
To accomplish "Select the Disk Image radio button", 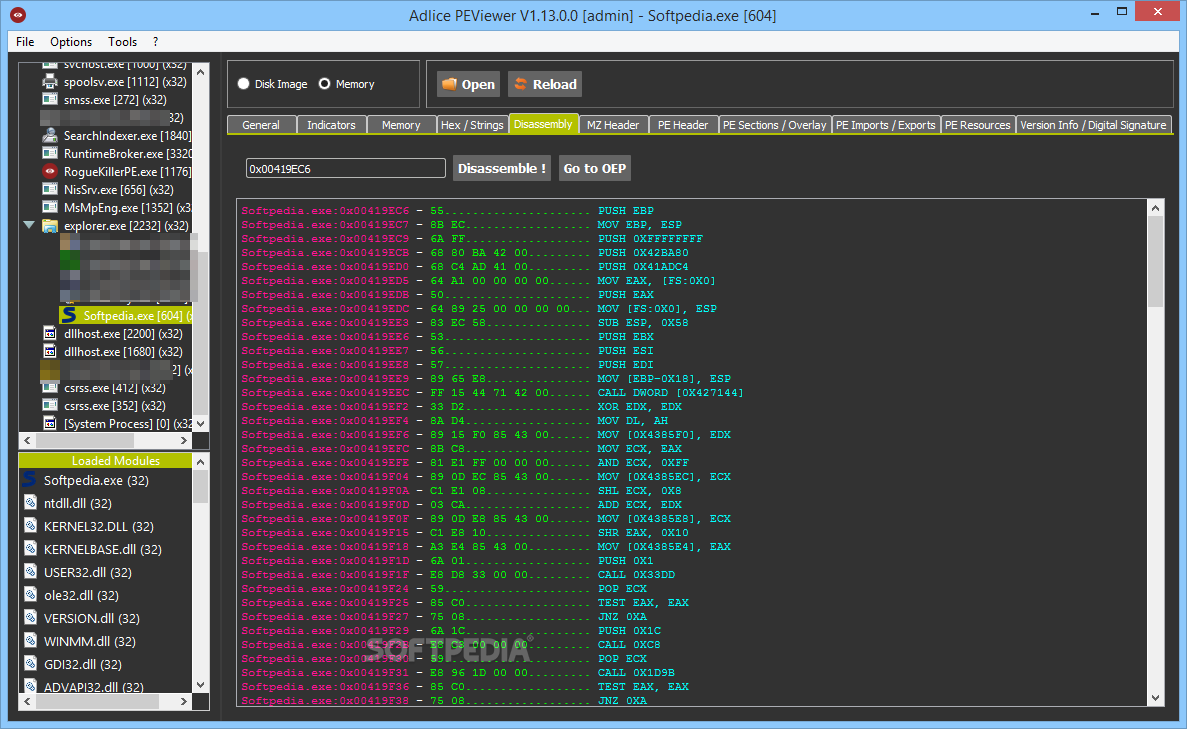I will point(244,84).
